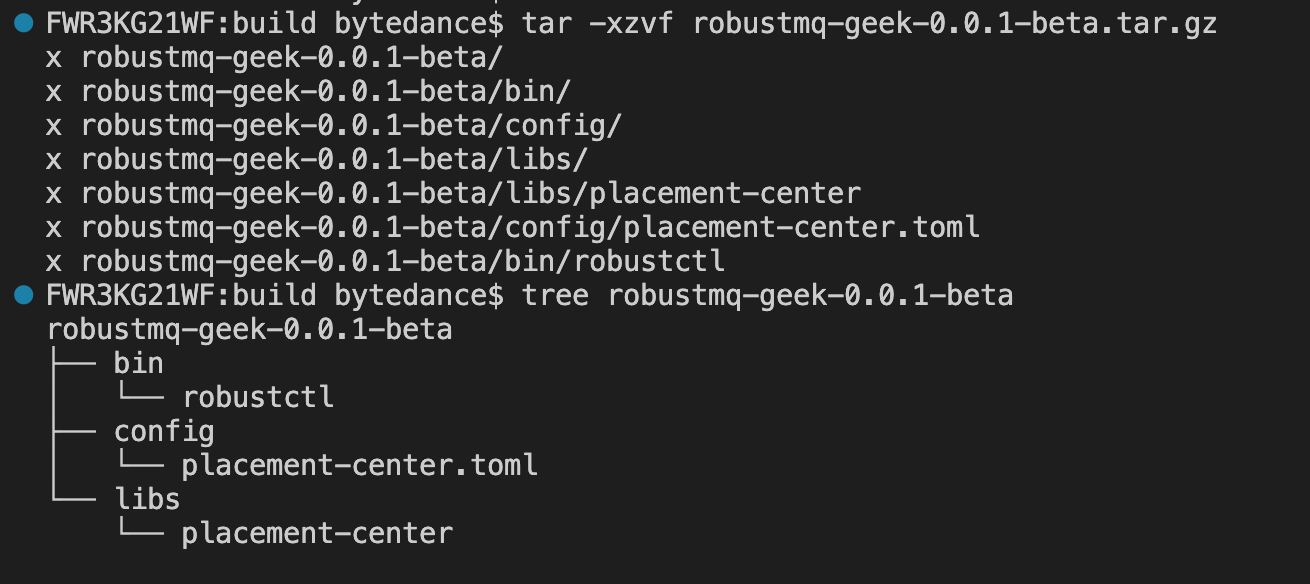Click the tree command text in the terminal
Viewport: 1310px width, 584px height.
pyautogui.click(x=767, y=295)
